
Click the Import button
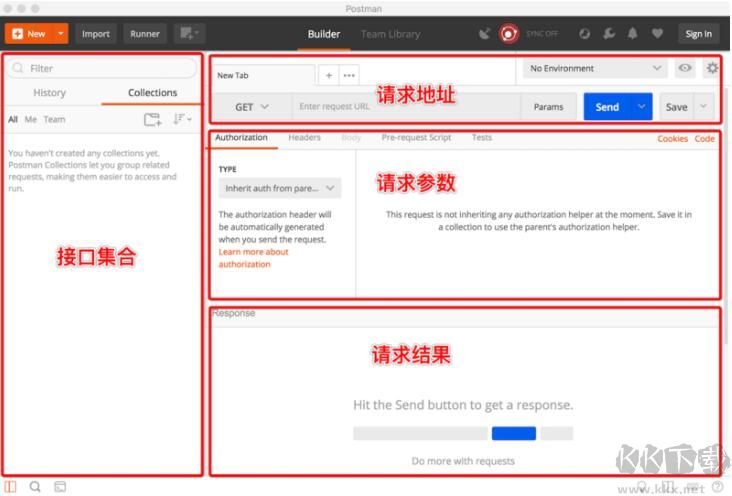click(x=96, y=34)
